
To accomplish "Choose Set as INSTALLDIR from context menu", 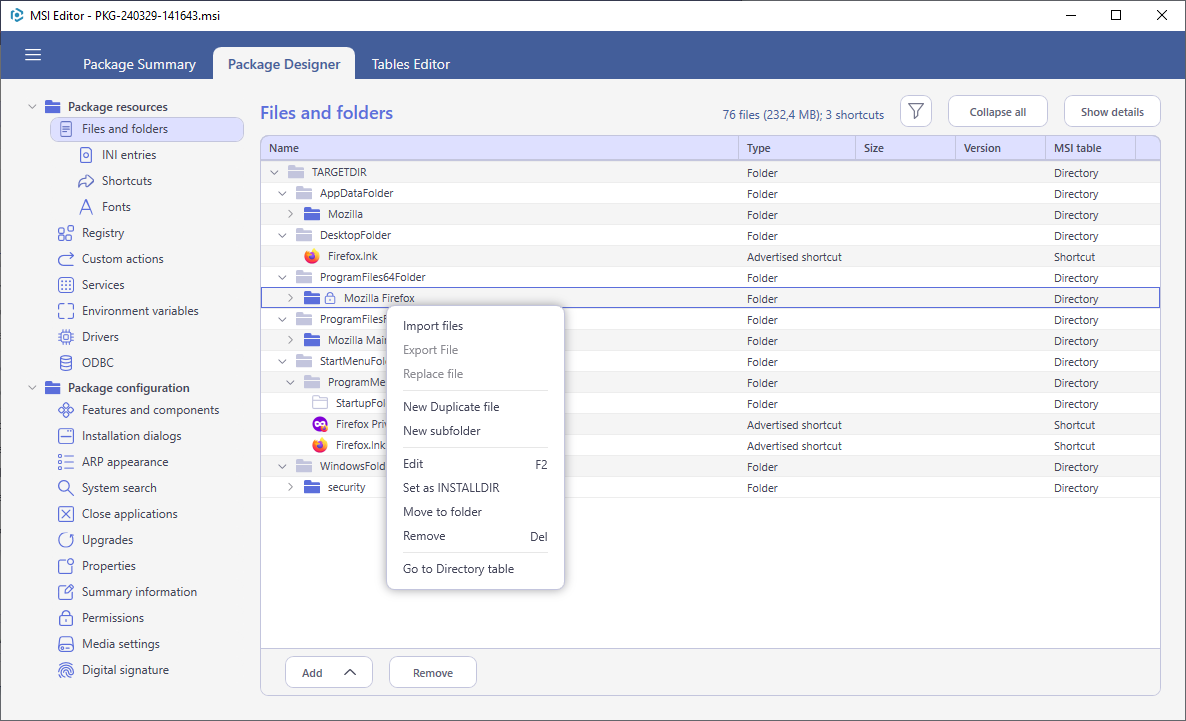I will tap(451, 488).
